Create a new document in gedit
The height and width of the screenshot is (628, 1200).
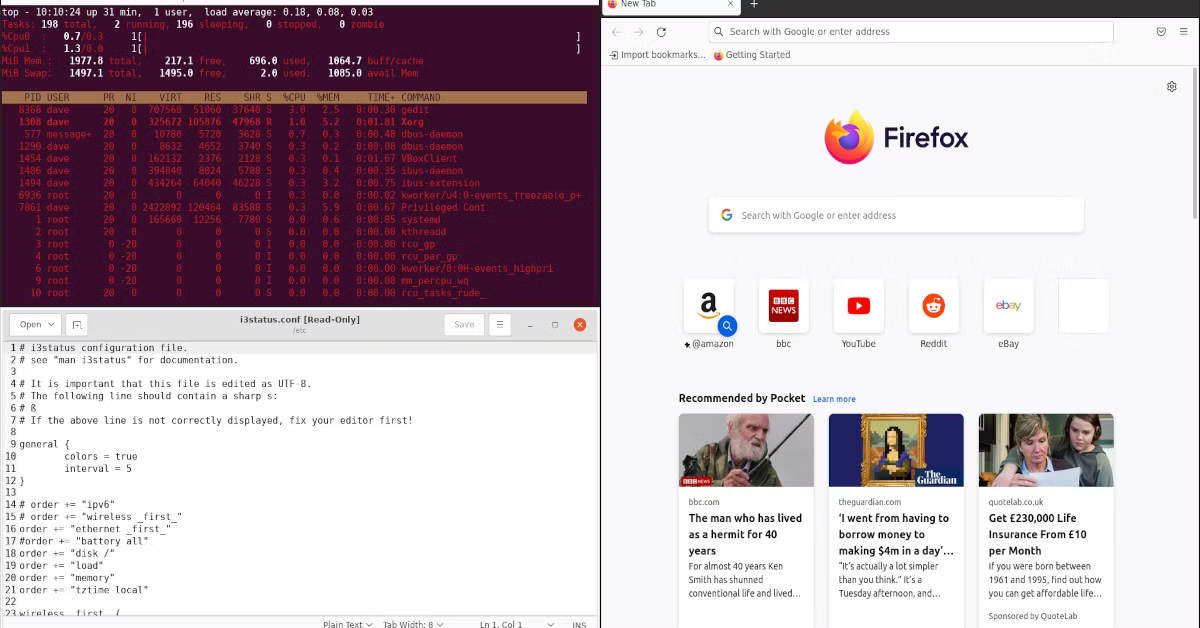coord(75,324)
